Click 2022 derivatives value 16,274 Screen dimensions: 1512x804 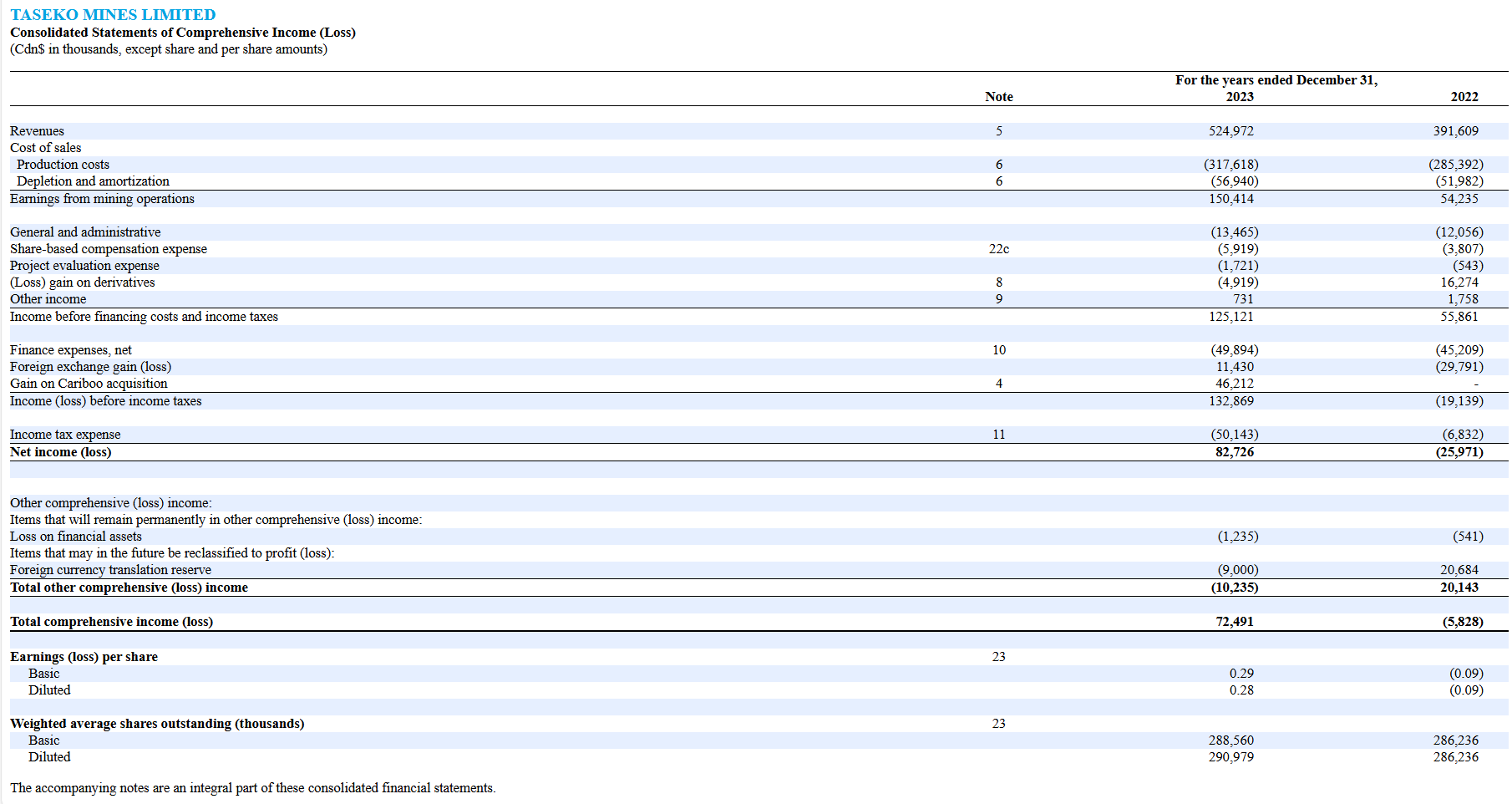[1459, 282]
